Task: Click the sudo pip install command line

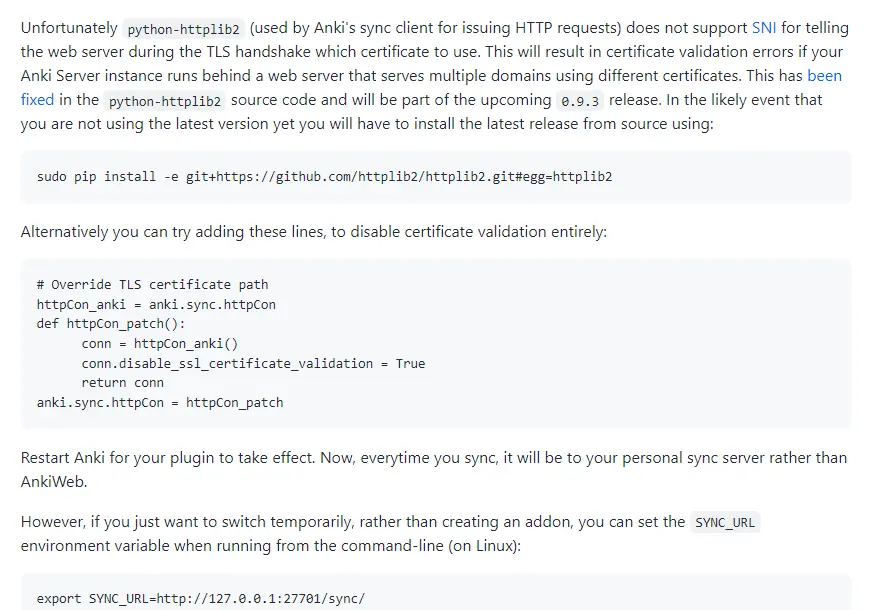Action: 325,177
